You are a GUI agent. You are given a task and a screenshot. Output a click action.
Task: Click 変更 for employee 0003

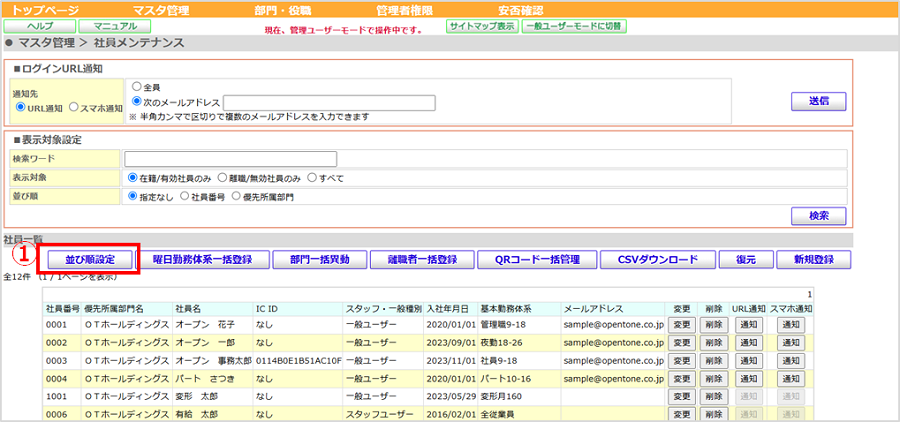pos(682,361)
